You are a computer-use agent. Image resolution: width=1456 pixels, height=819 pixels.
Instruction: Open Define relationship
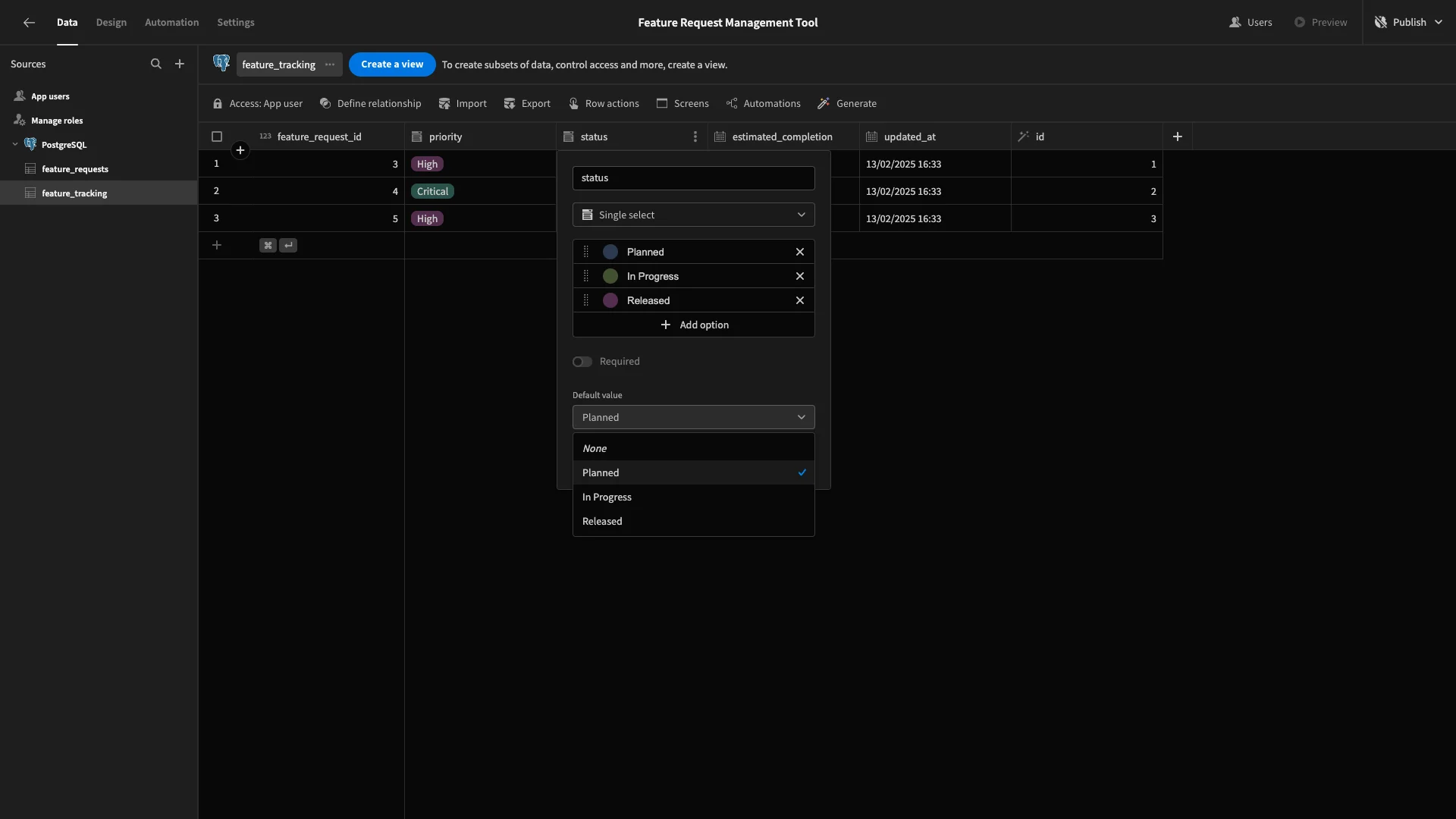[370, 104]
